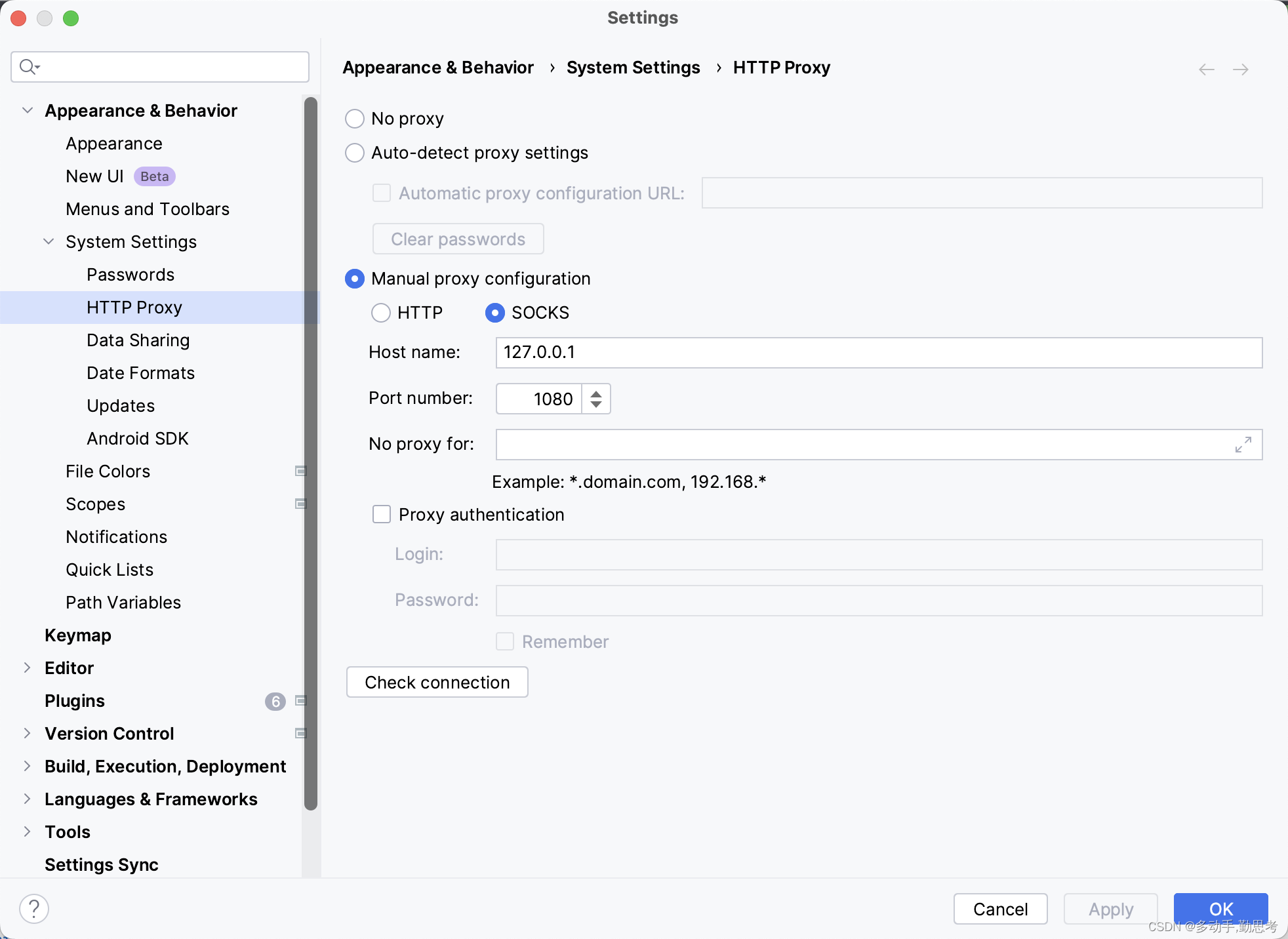Select Manual proxy configuration radio button

coord(355,279)
